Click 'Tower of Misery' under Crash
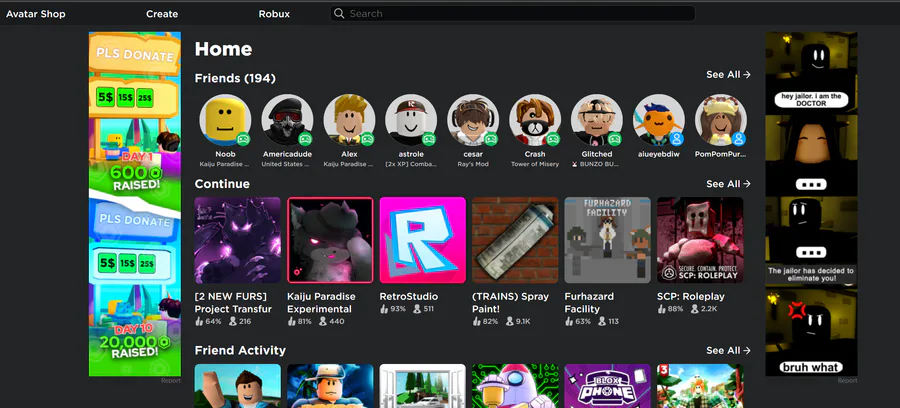The width and height of the screenshot is (900, 408). [x=535, y=164]
